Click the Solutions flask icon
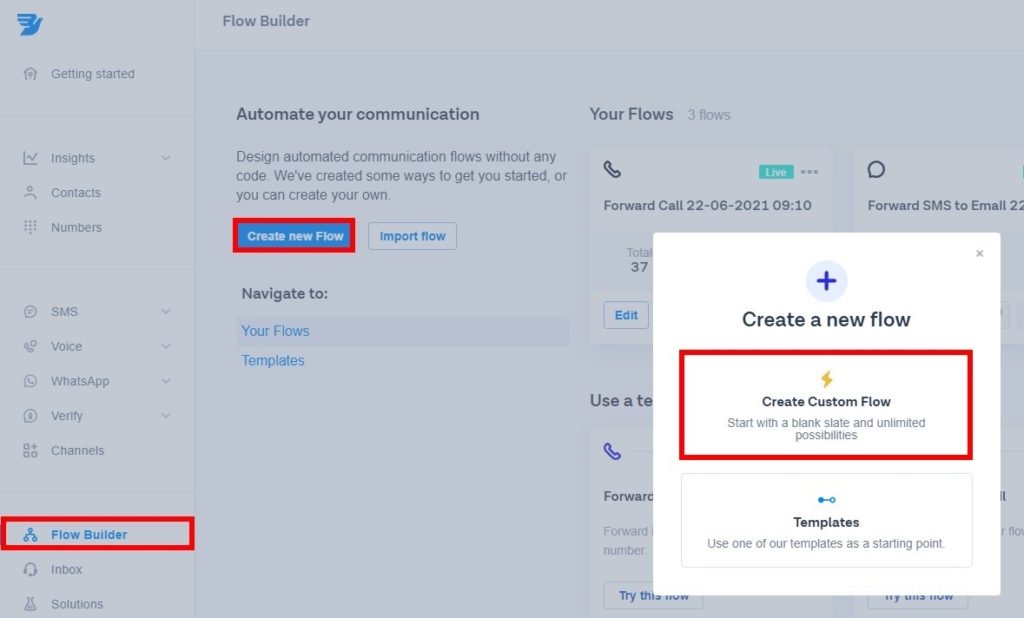The width and height of the screenshot is (1024, 618). tap(30, 604)
